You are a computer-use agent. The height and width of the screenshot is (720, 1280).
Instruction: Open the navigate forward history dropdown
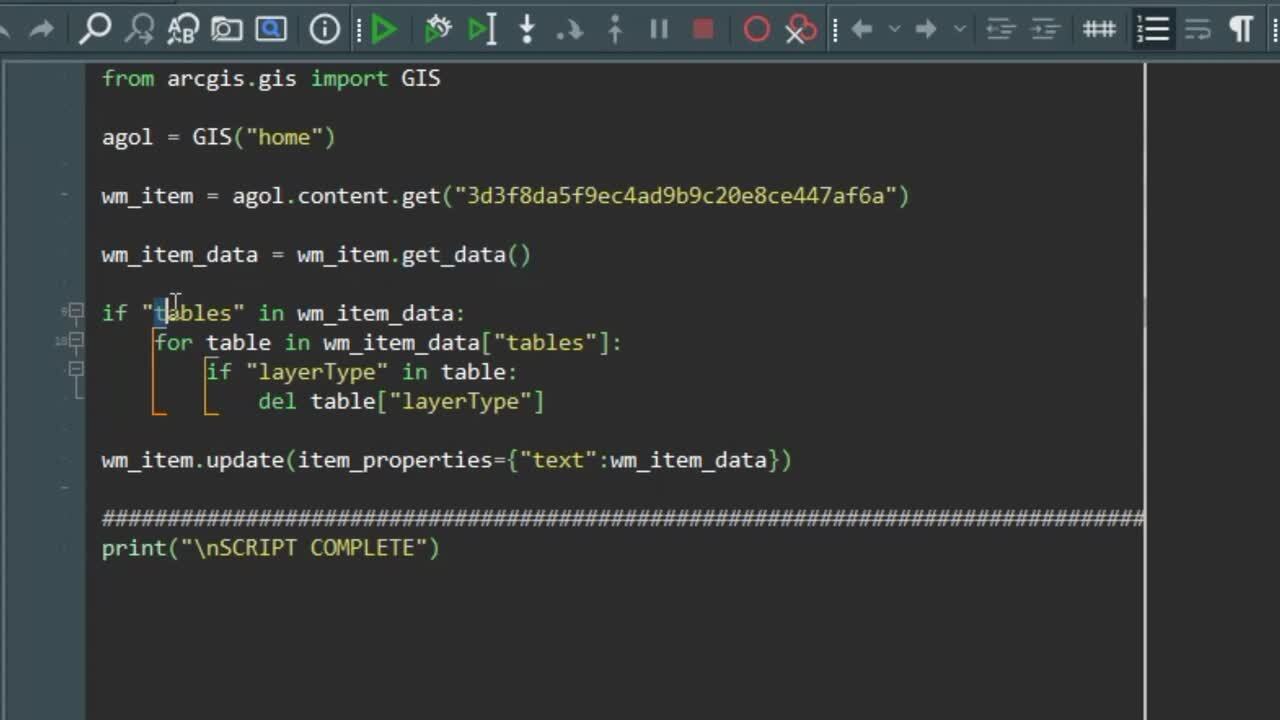(x=960, y=30)
